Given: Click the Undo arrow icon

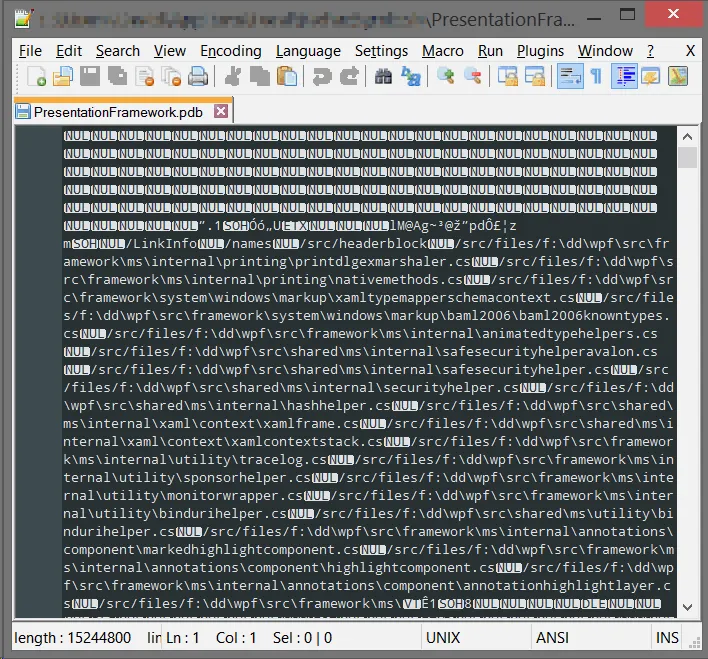Looking at the screenshot, I should point(321,76).
